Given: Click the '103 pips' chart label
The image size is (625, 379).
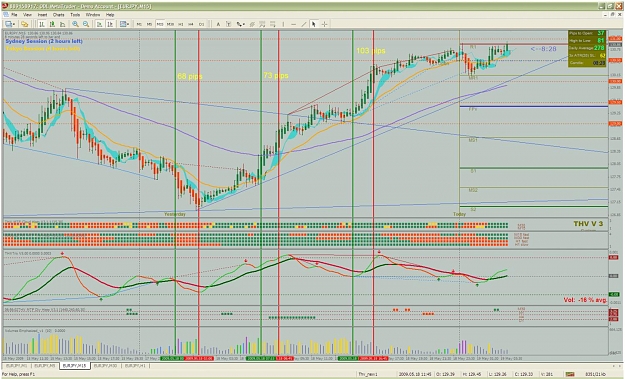Looking at the screenshot, I should (371, 51).
